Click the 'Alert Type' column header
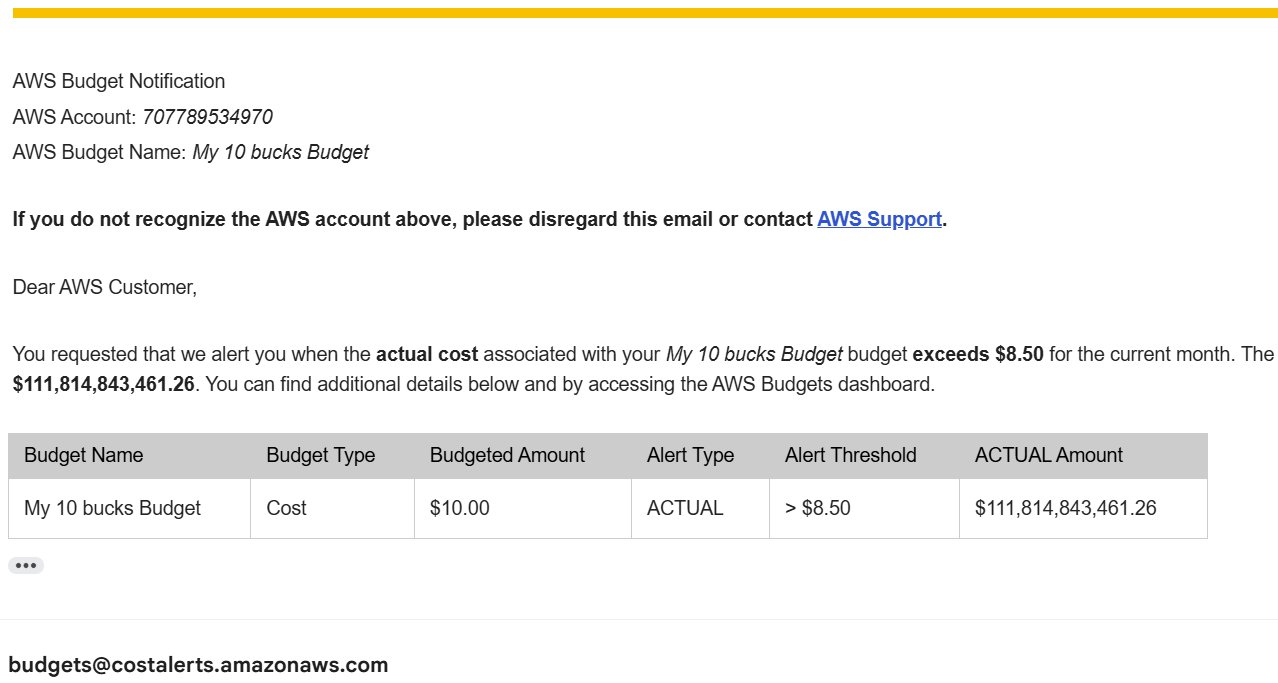The width and height of the screenshot is (1278, 683). pos(700,455)
